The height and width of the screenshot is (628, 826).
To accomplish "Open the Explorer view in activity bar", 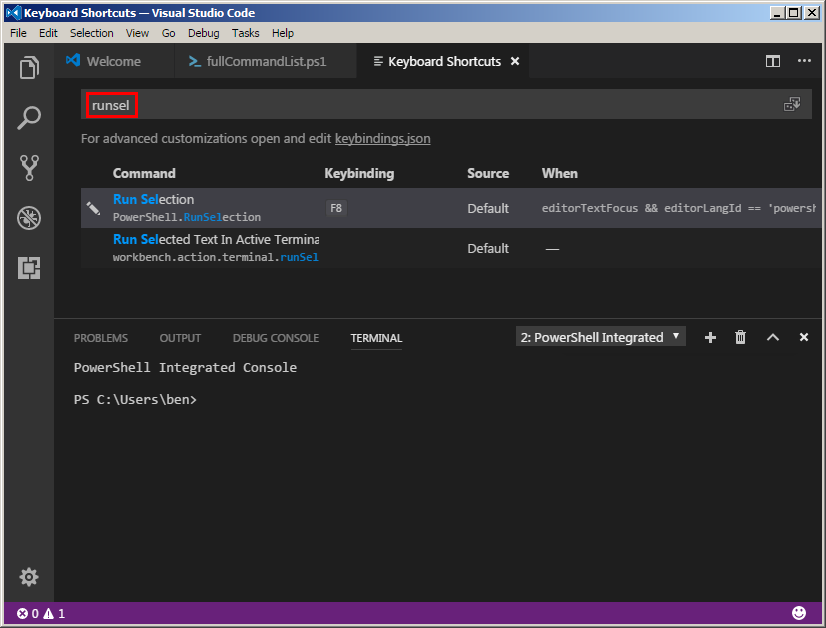I will click(29, 68).
